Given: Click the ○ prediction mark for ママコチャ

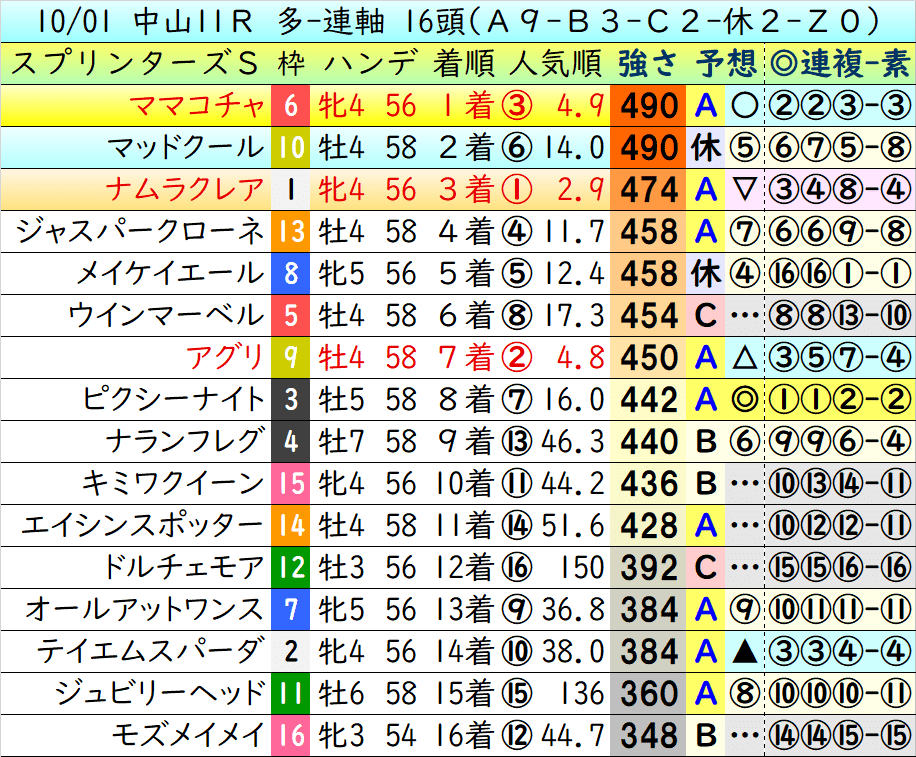Looking at the screenshot, I should pos(744,106).
